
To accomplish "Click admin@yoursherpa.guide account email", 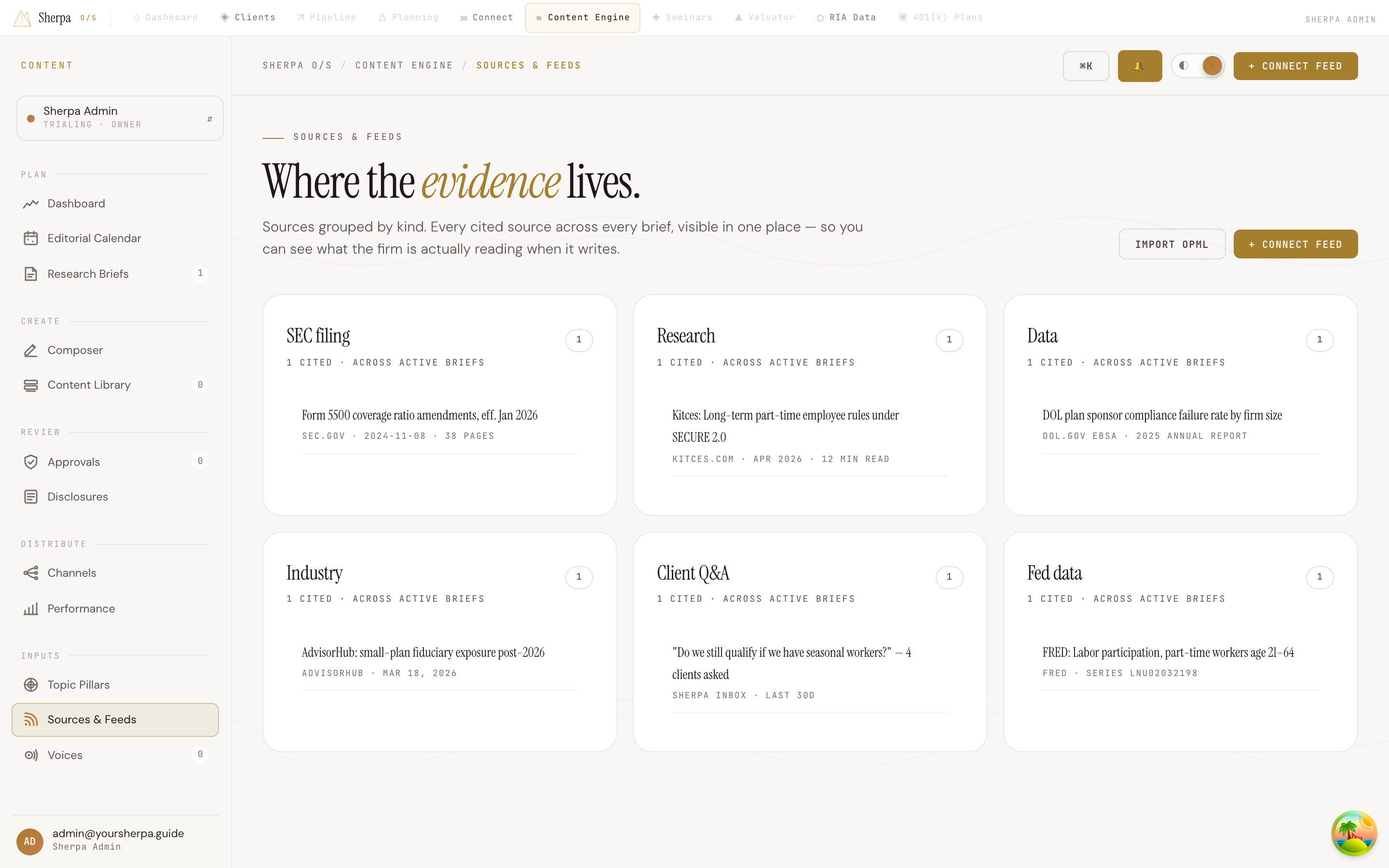I will (x=118, y=833).
